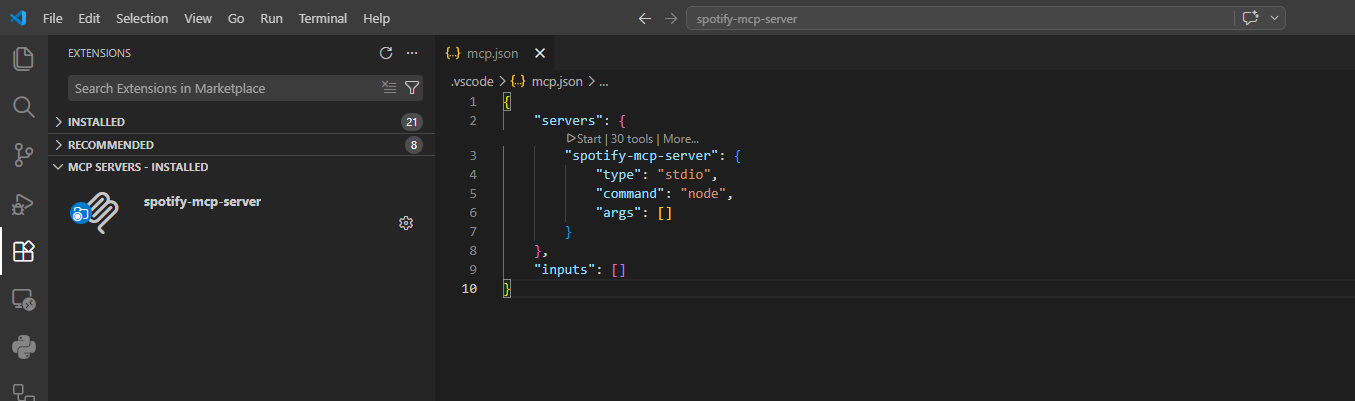Click the EXTENSIONS panel title

[x=99, y=53]
